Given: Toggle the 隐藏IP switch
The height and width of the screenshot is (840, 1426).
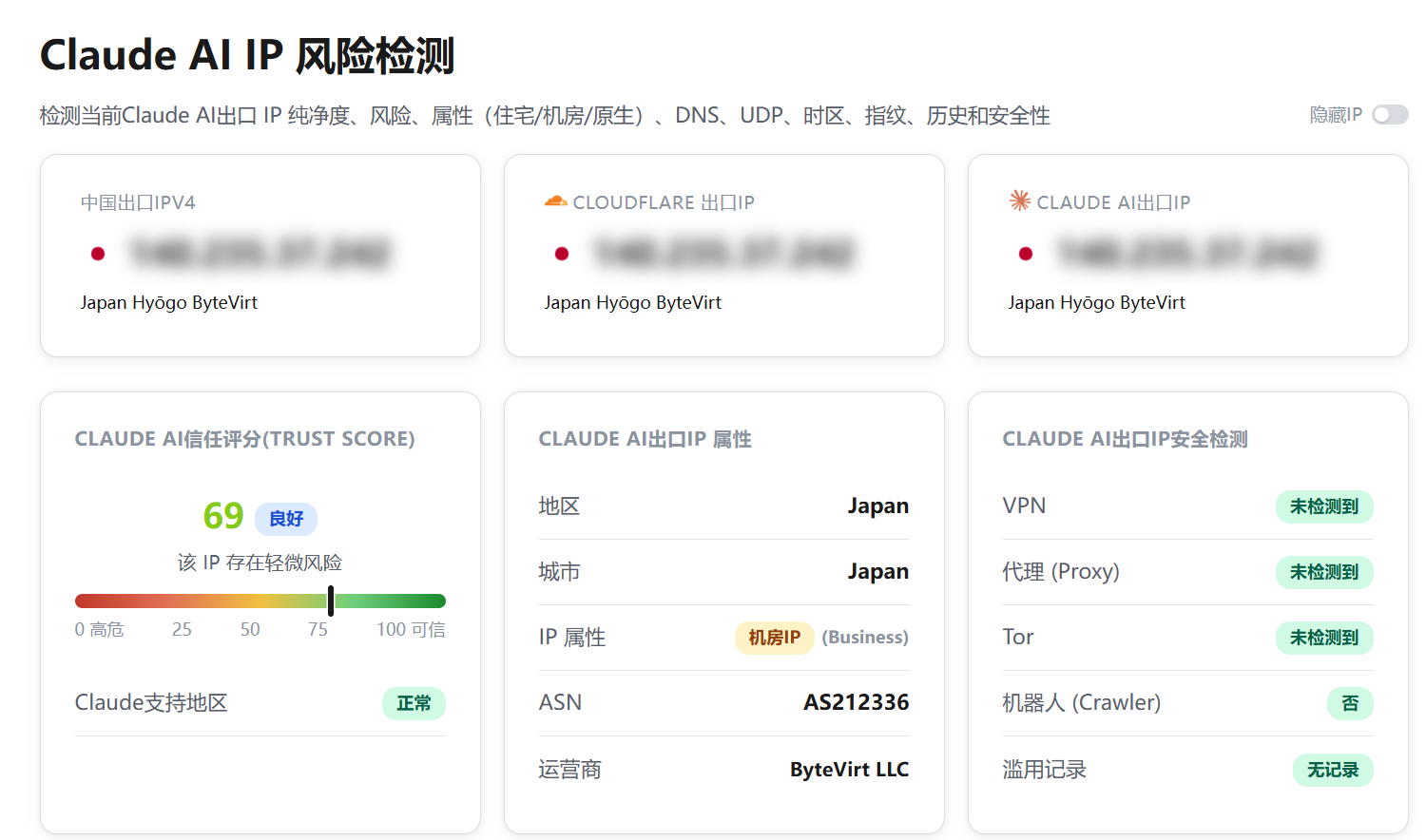Looking at the screenshot, I should [1390, 115].
